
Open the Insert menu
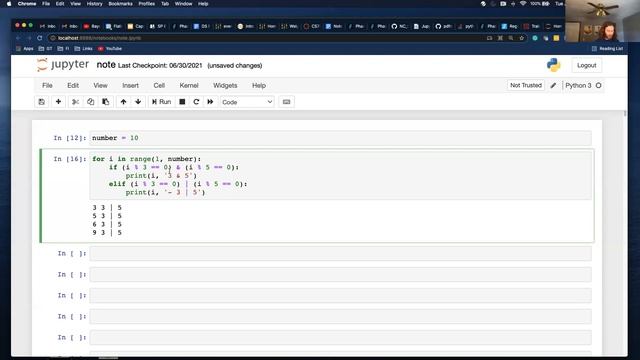[x=131, y=85]
